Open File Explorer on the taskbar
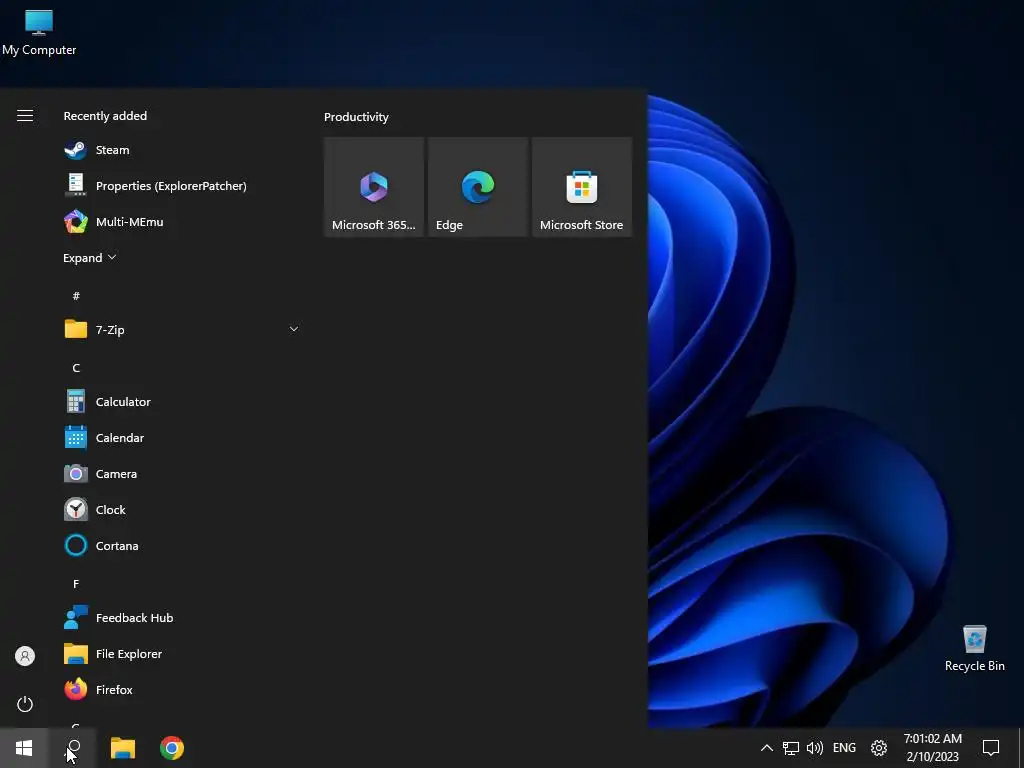Screen dimensions: 1024x768 (123, 748)
